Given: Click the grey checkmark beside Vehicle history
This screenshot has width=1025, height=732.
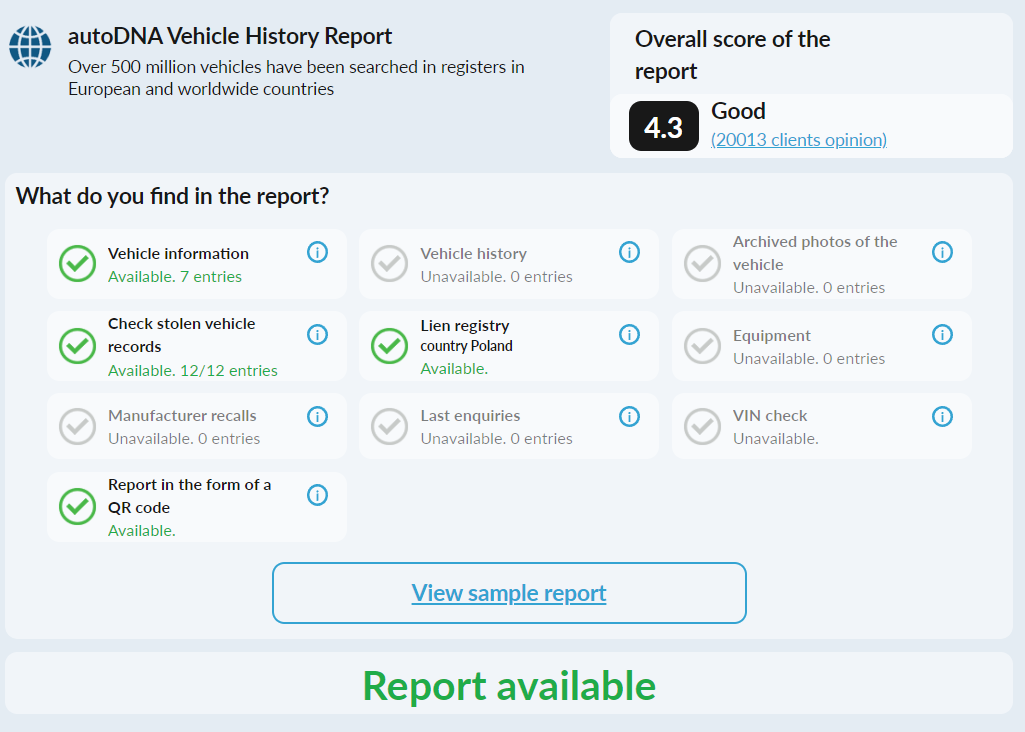Looking at the screenshot, I should click(390, 263).
